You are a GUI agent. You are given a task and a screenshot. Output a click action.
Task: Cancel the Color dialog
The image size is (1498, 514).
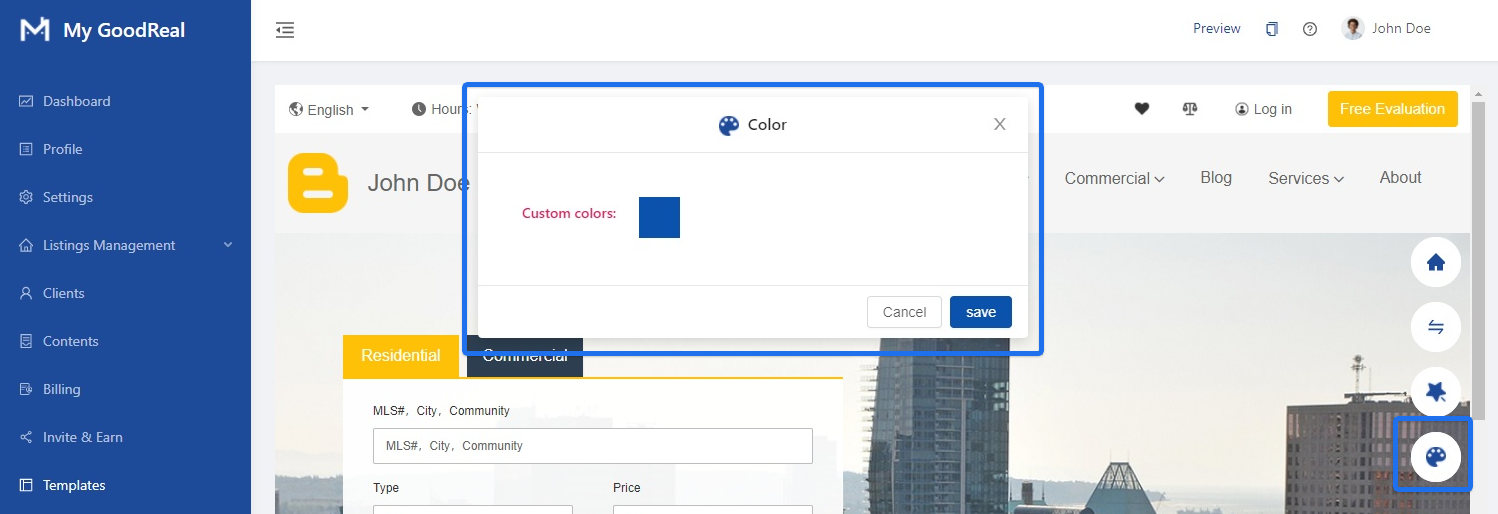coord(904,312)
